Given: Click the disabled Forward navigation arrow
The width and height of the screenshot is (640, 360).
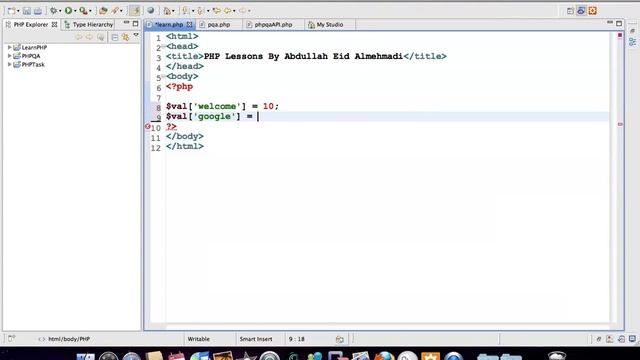Looking at the screenshot, I should click(242, 11).
